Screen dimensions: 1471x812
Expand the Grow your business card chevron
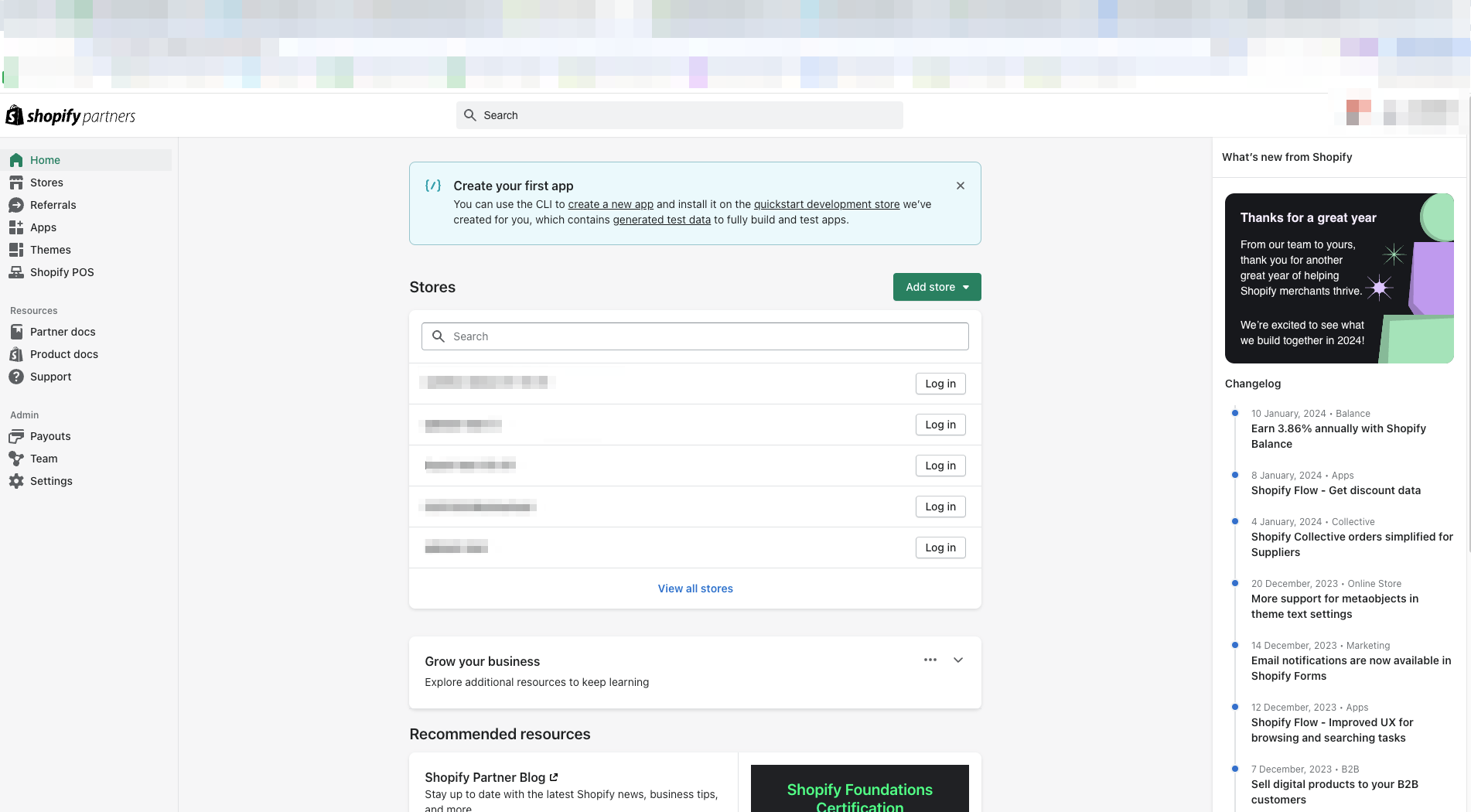click(958, 660)
